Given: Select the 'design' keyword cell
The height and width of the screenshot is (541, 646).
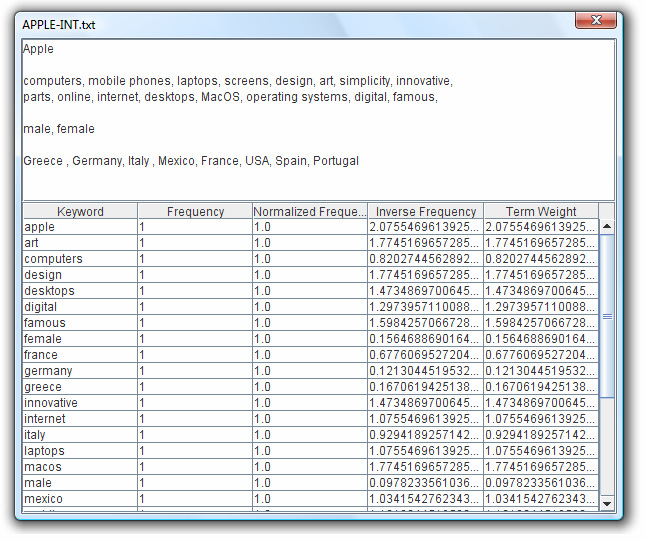Looking at the screenshot, I should (x=81, y=277).
